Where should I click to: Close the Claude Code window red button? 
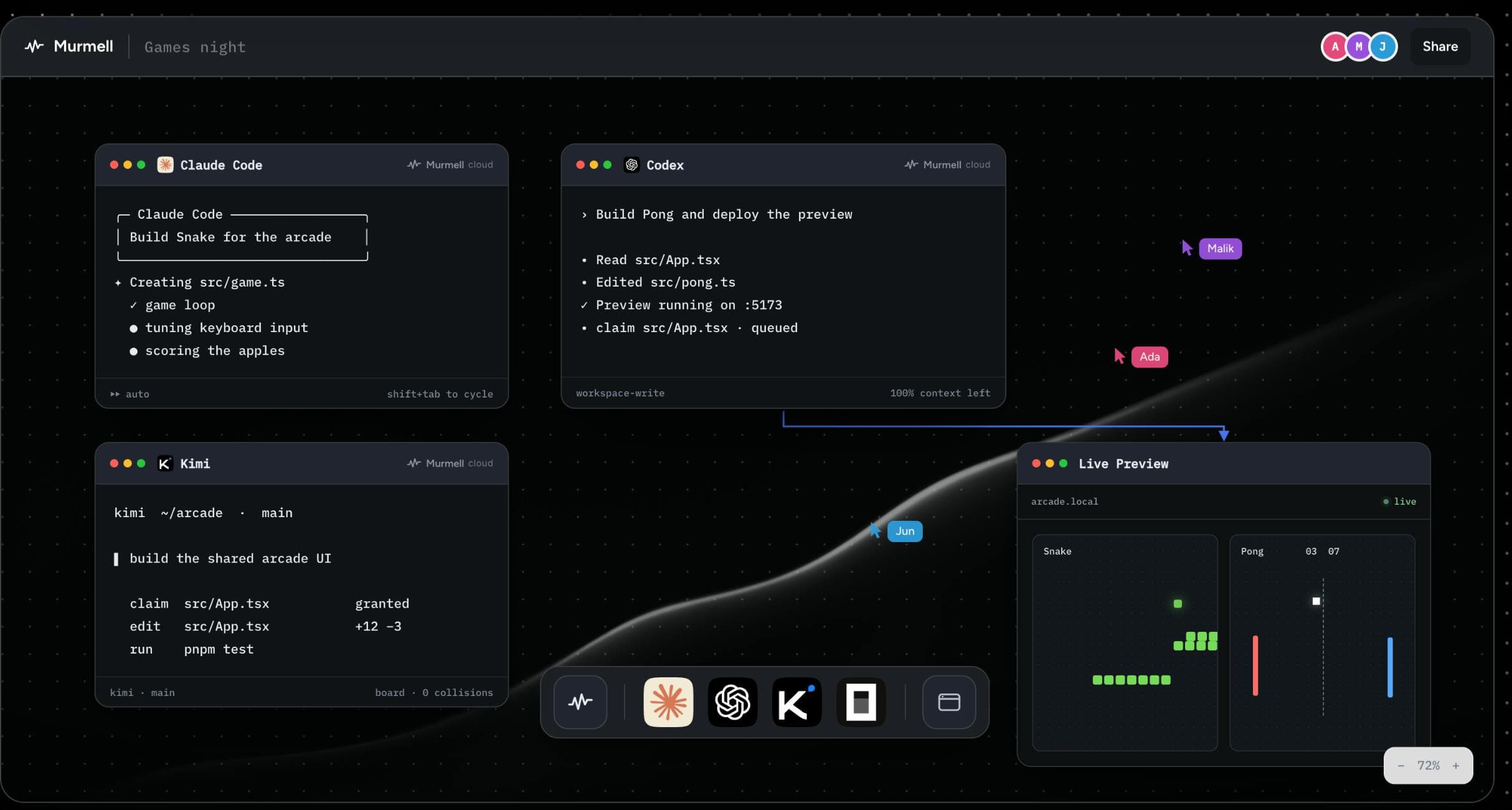(x=114, y=164)
